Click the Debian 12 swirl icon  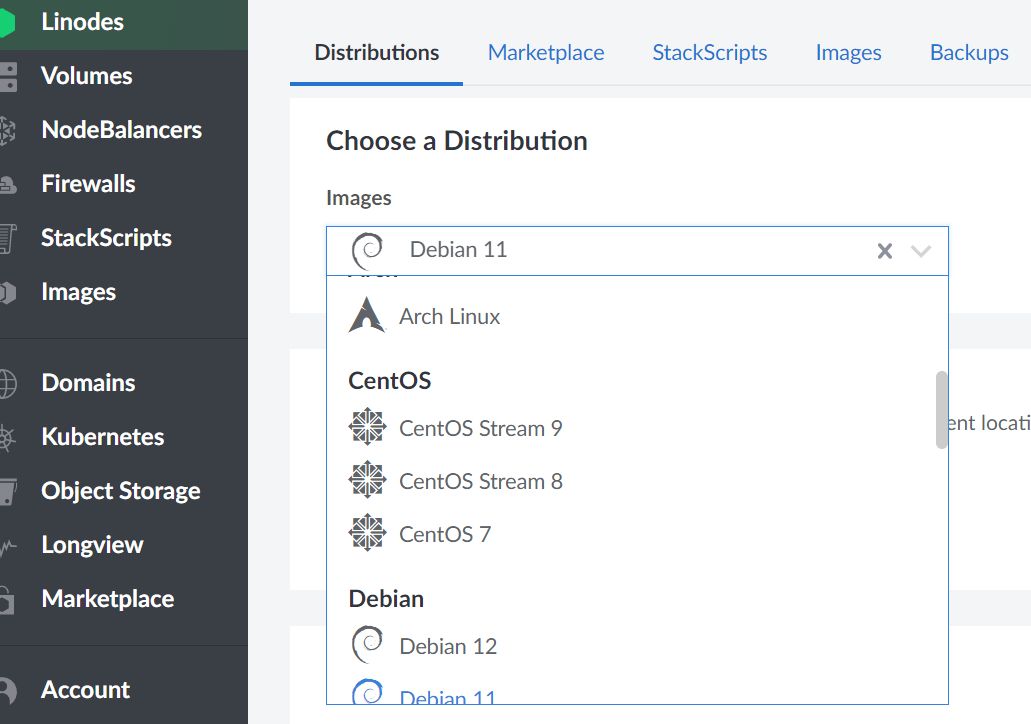pos(367,646)
